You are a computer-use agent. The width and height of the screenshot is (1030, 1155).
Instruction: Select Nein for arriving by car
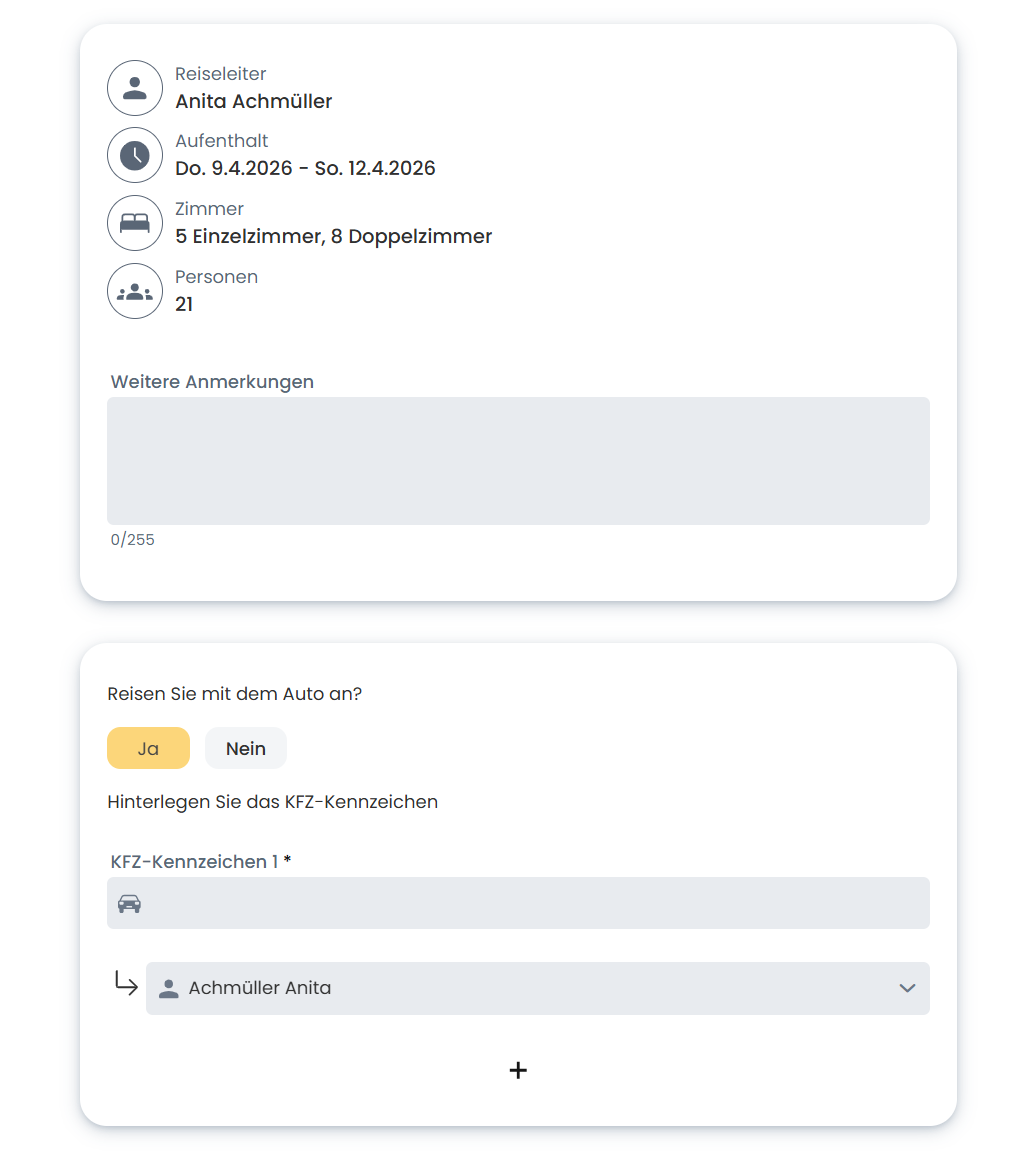pos(246,748)
